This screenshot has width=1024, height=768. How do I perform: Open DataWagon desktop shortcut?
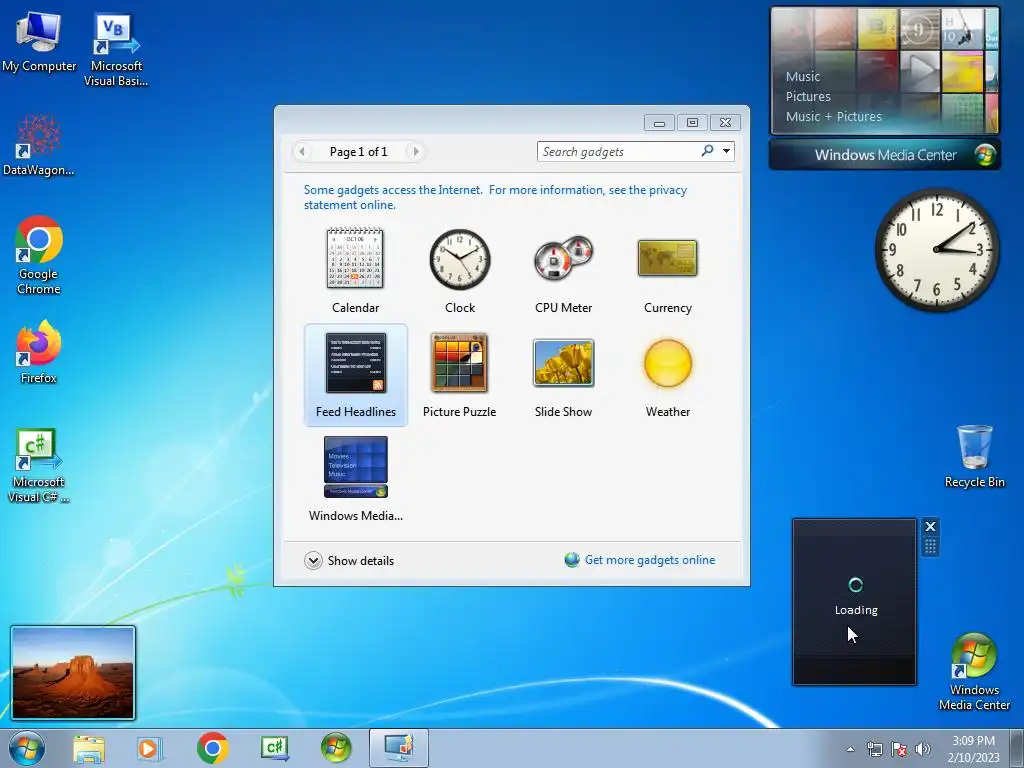pos(39,146)
